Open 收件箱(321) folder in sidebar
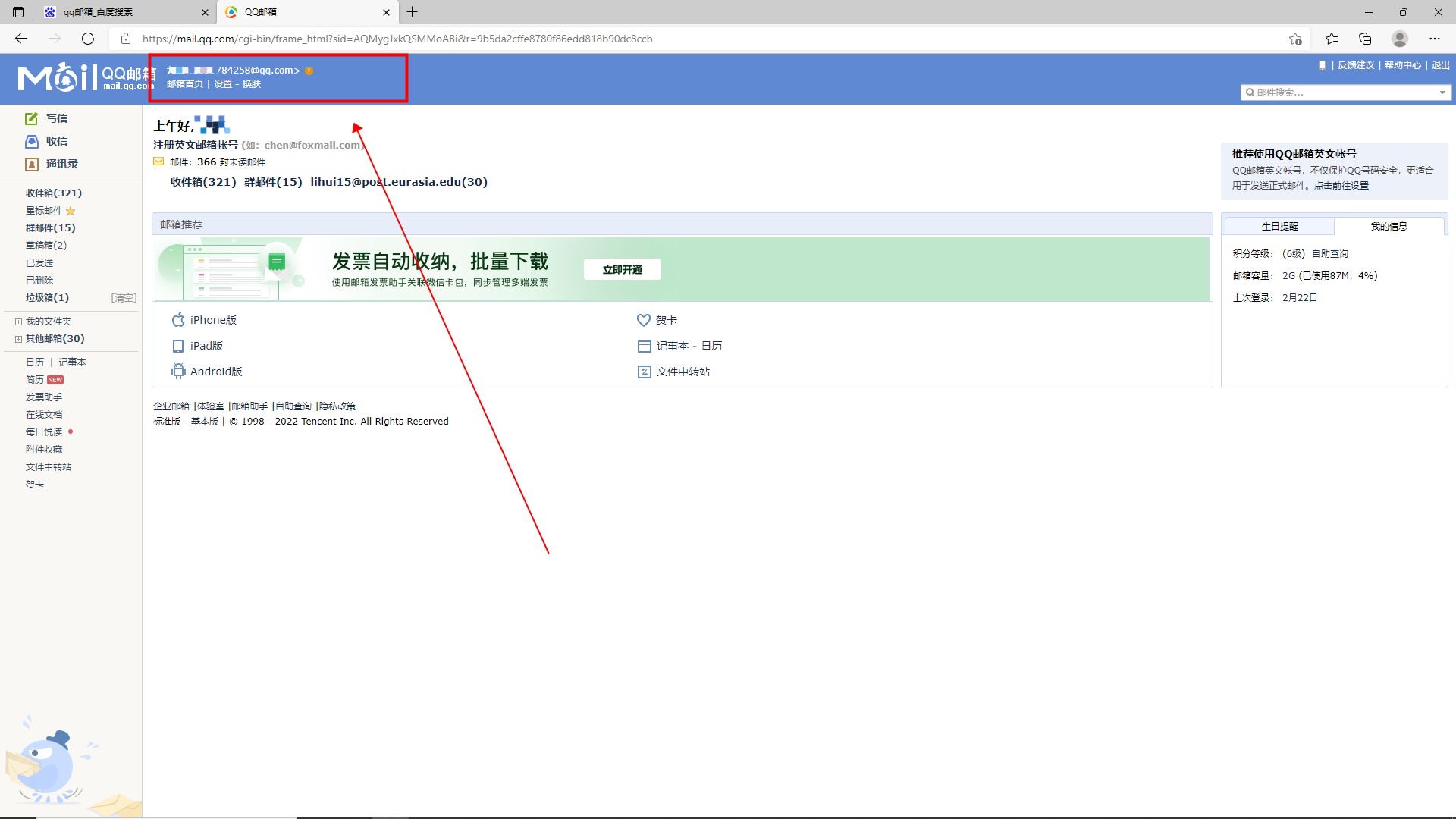This screenshot has width=1456, height=819. click(53, 193)
